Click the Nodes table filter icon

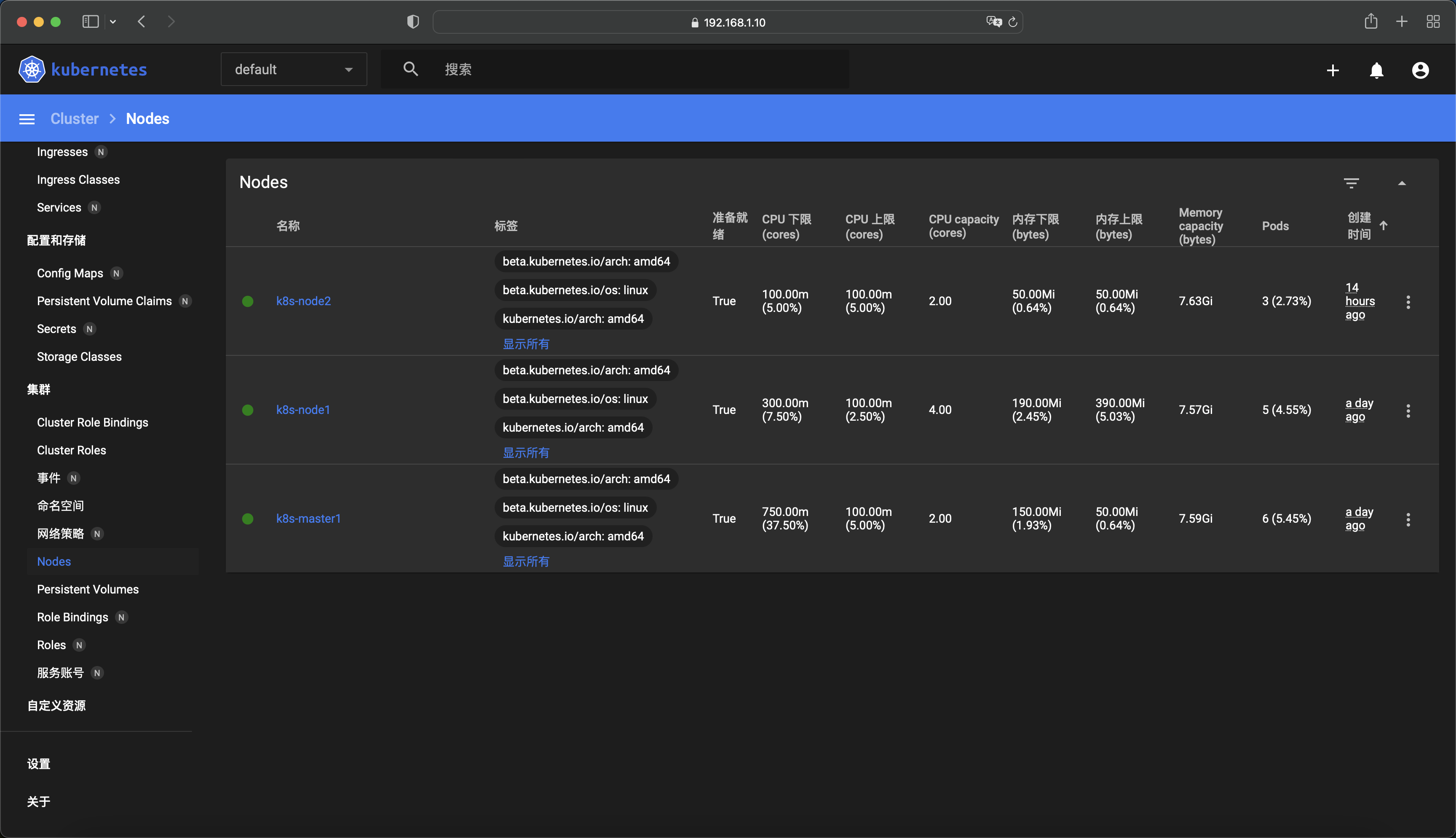coord(1352,183)
